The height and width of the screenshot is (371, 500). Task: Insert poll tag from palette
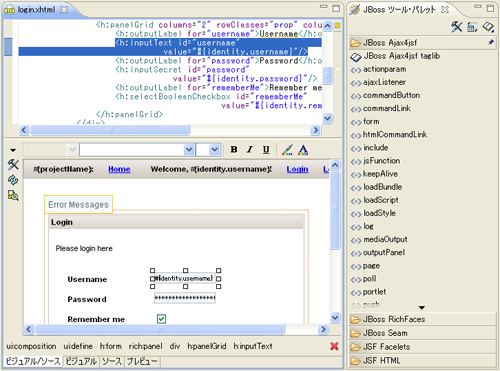(363, 279)
